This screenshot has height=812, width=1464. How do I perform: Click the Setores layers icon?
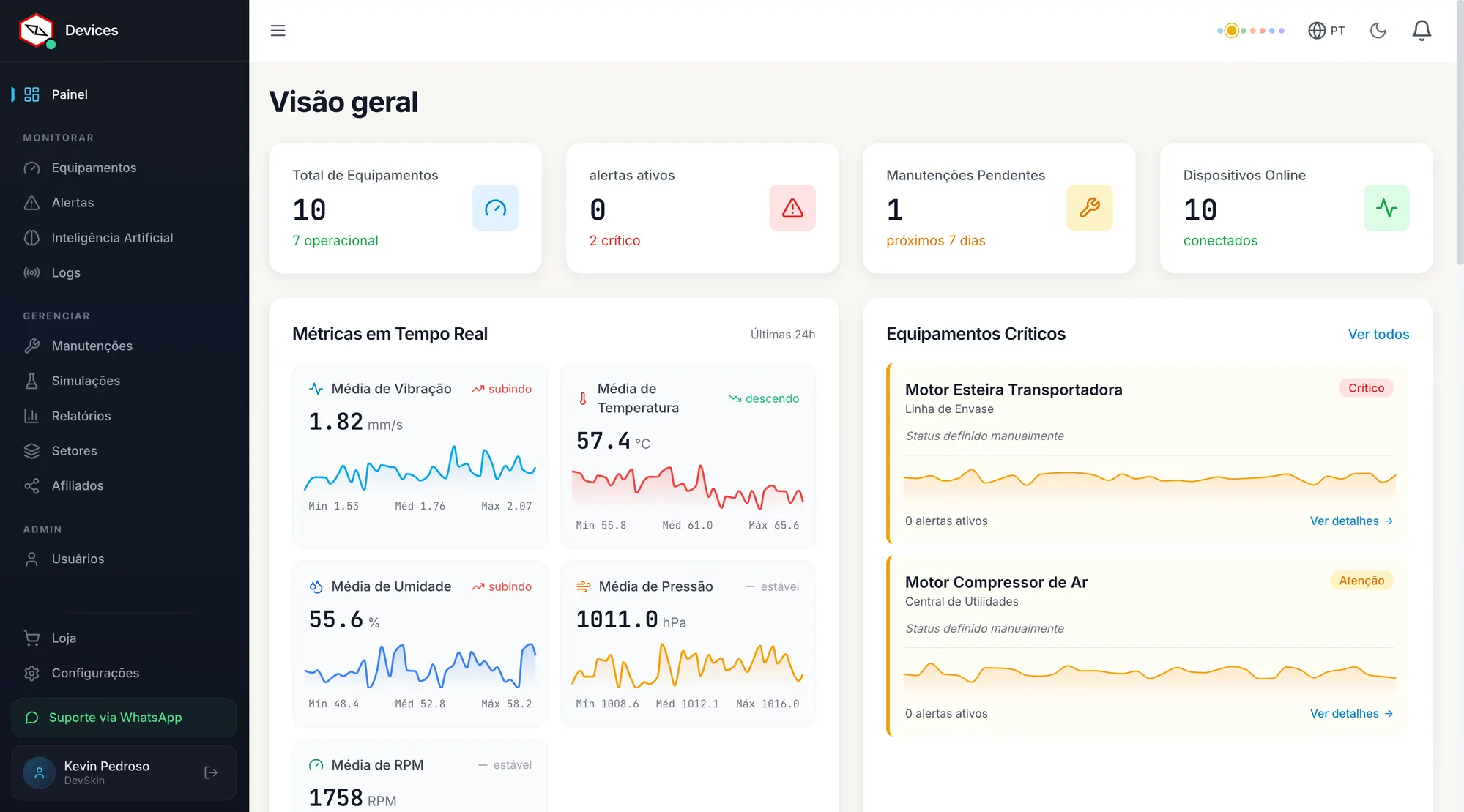tap(31, 451)
